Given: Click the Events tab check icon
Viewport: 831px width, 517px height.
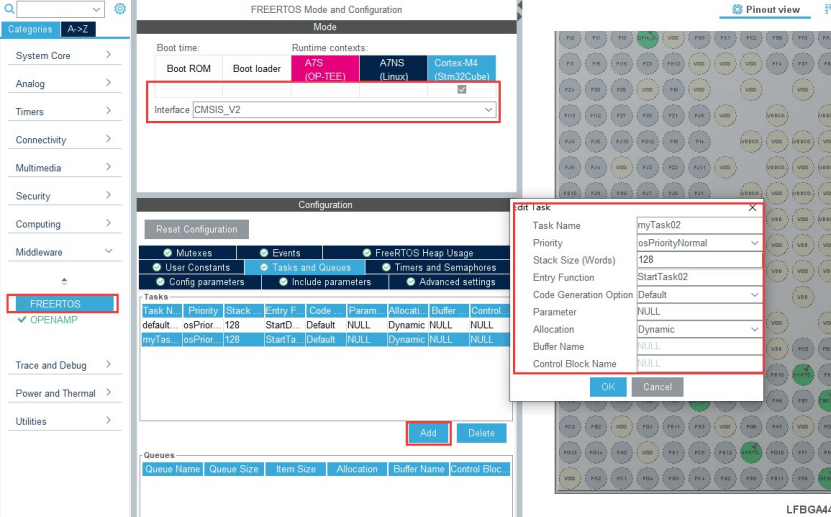Looking at the screenshot, I should click(x=264, y=253).
